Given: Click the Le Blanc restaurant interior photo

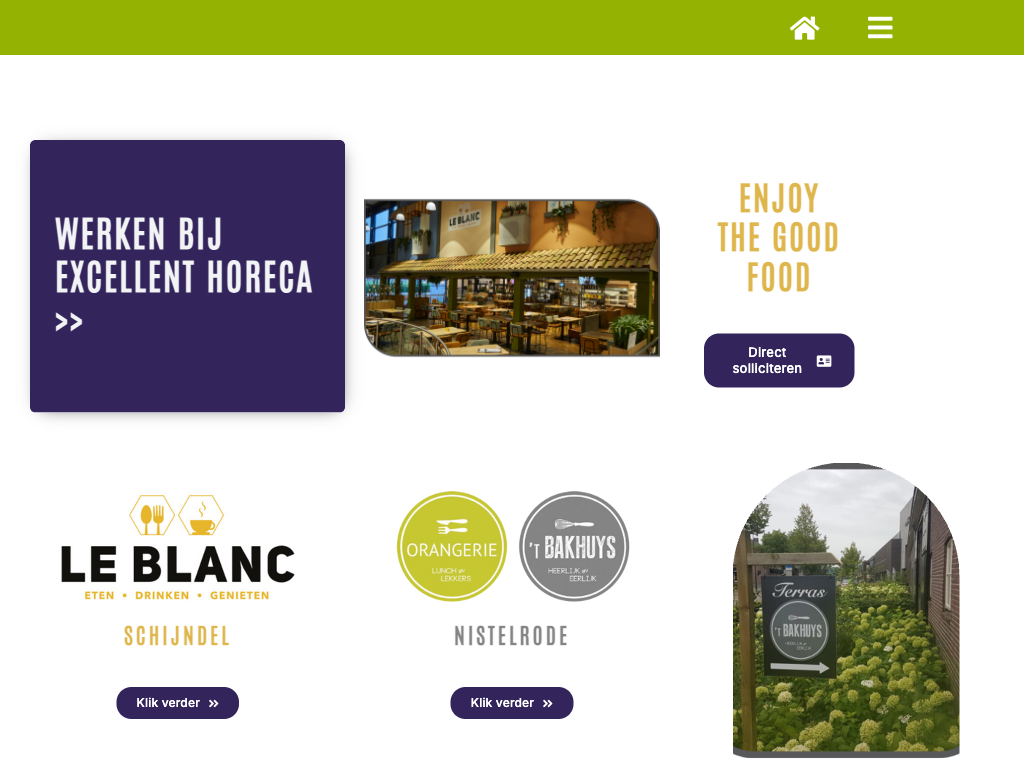Looking at the screenshot, I should click(511, 278).
